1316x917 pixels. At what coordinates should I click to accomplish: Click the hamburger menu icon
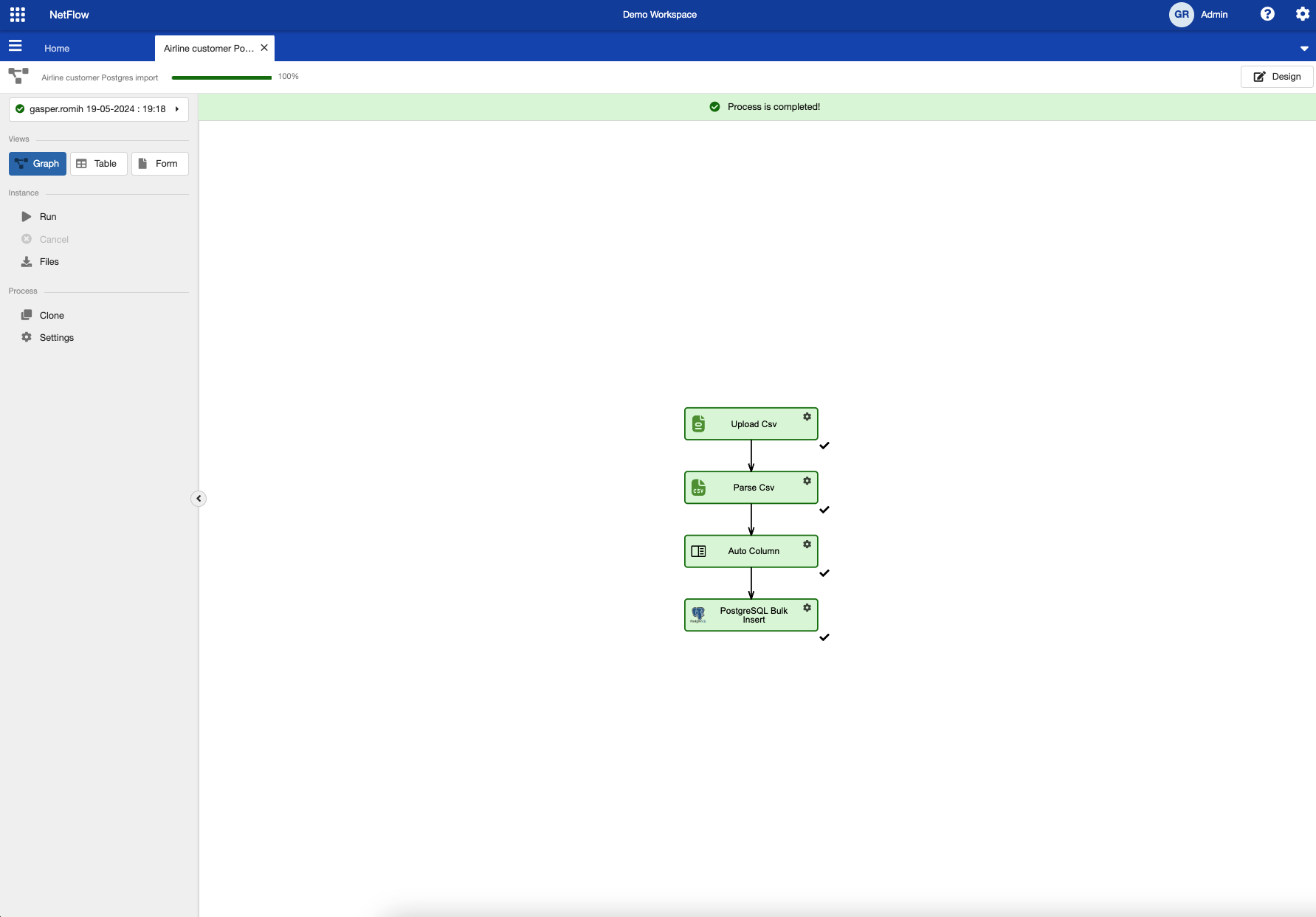[15, 46]
